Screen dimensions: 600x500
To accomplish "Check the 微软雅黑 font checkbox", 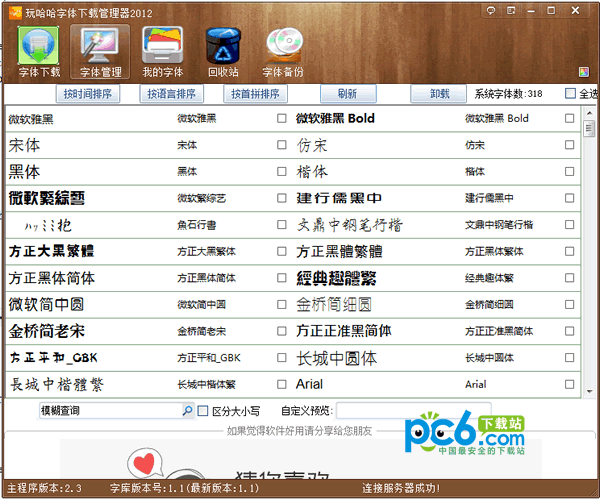I will (x=282, y=118).
